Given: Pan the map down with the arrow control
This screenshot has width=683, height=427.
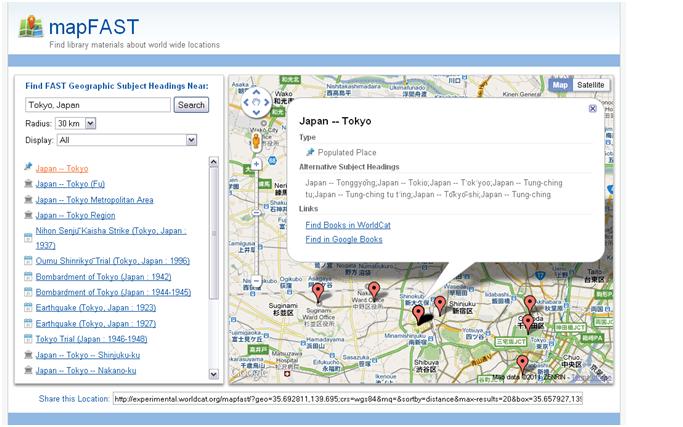Looking at the screenshot, I should click(256, 112).
